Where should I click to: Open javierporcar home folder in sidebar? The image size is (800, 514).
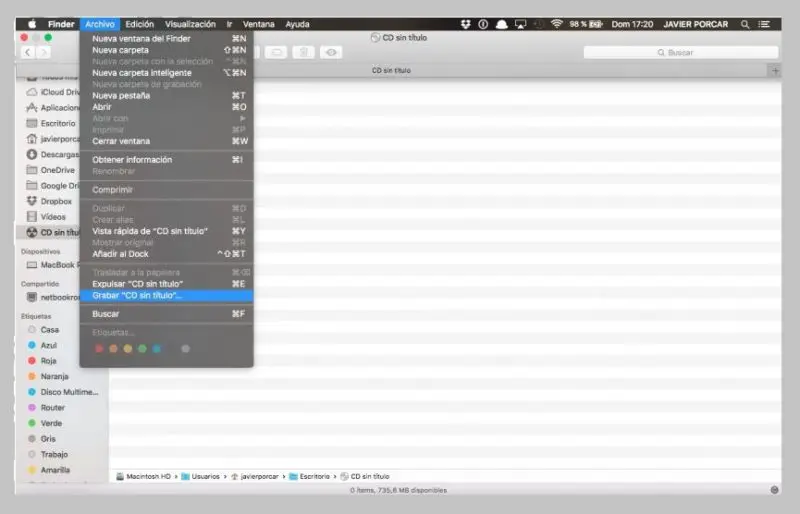tap(54, 139)
